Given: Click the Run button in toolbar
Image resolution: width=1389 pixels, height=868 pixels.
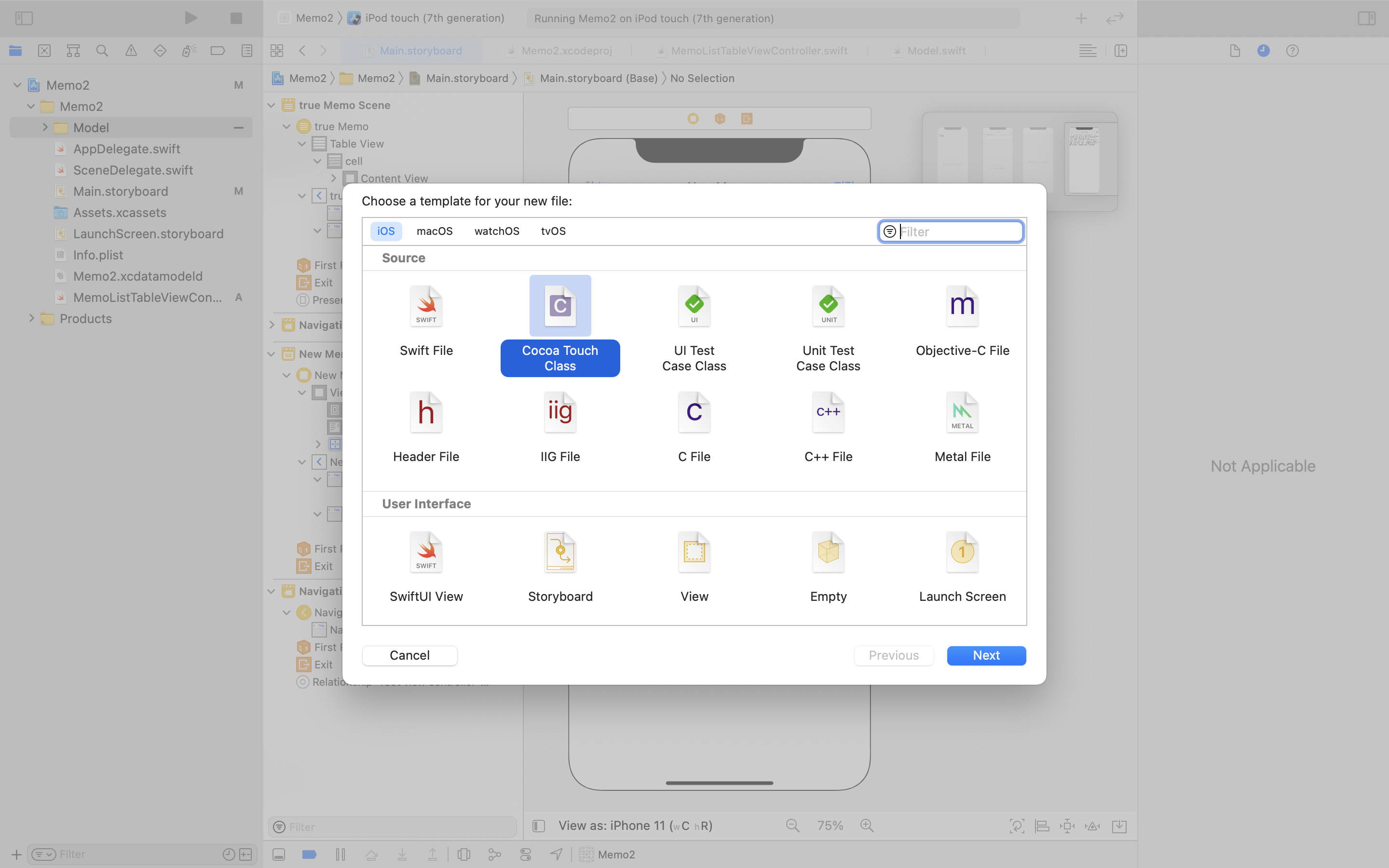Looking at the screenshot, I should [191, 18].
